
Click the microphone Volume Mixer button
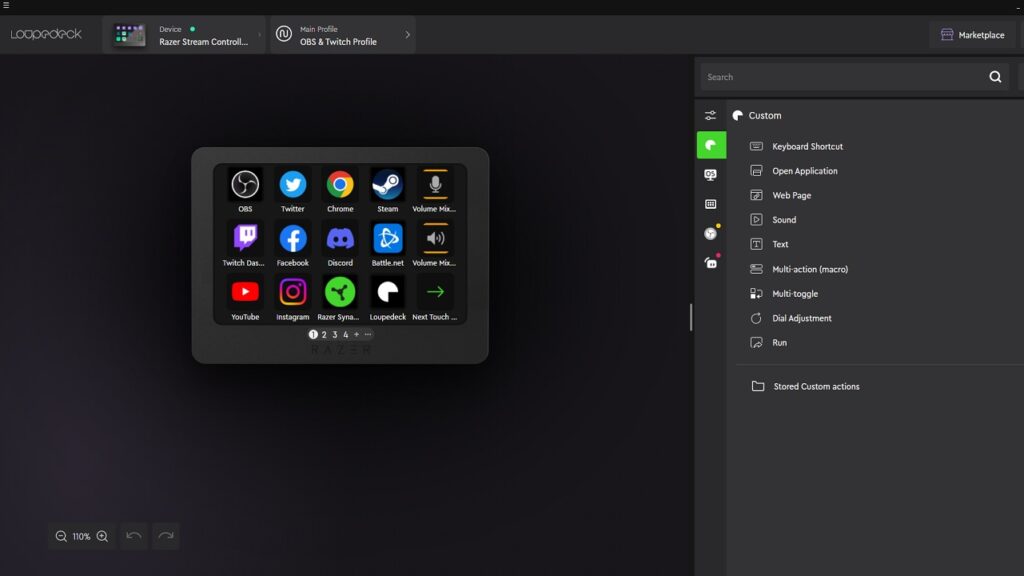click(x=435, y=185)
